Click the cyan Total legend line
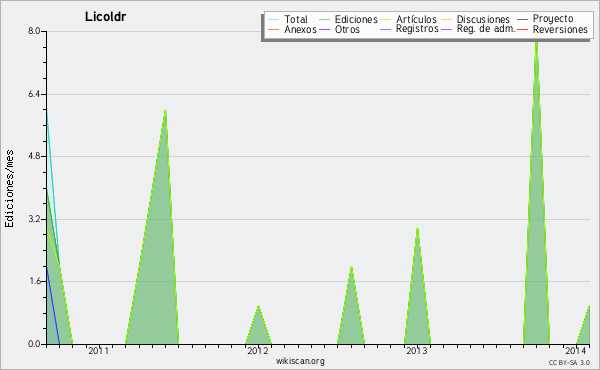 click(x=274, y=19)
